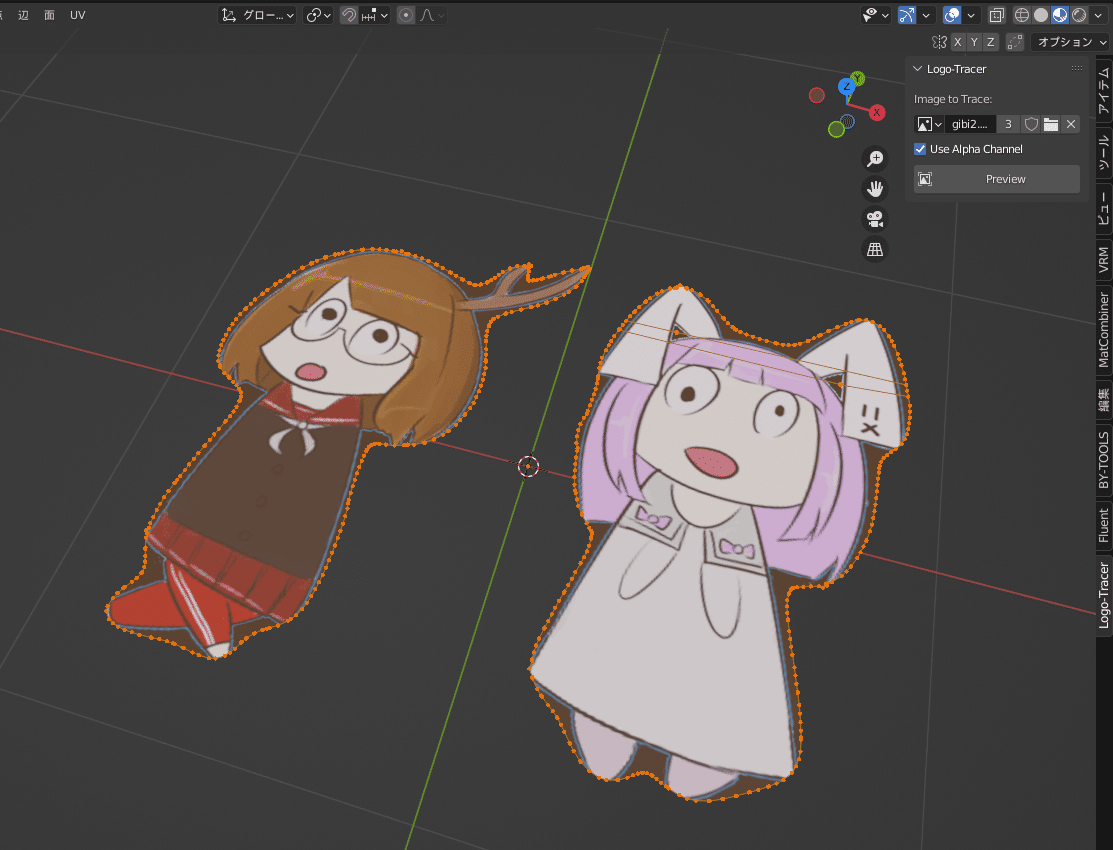Select material preview viewport shading
1113x850 pixels.
tap(1060, 15)
